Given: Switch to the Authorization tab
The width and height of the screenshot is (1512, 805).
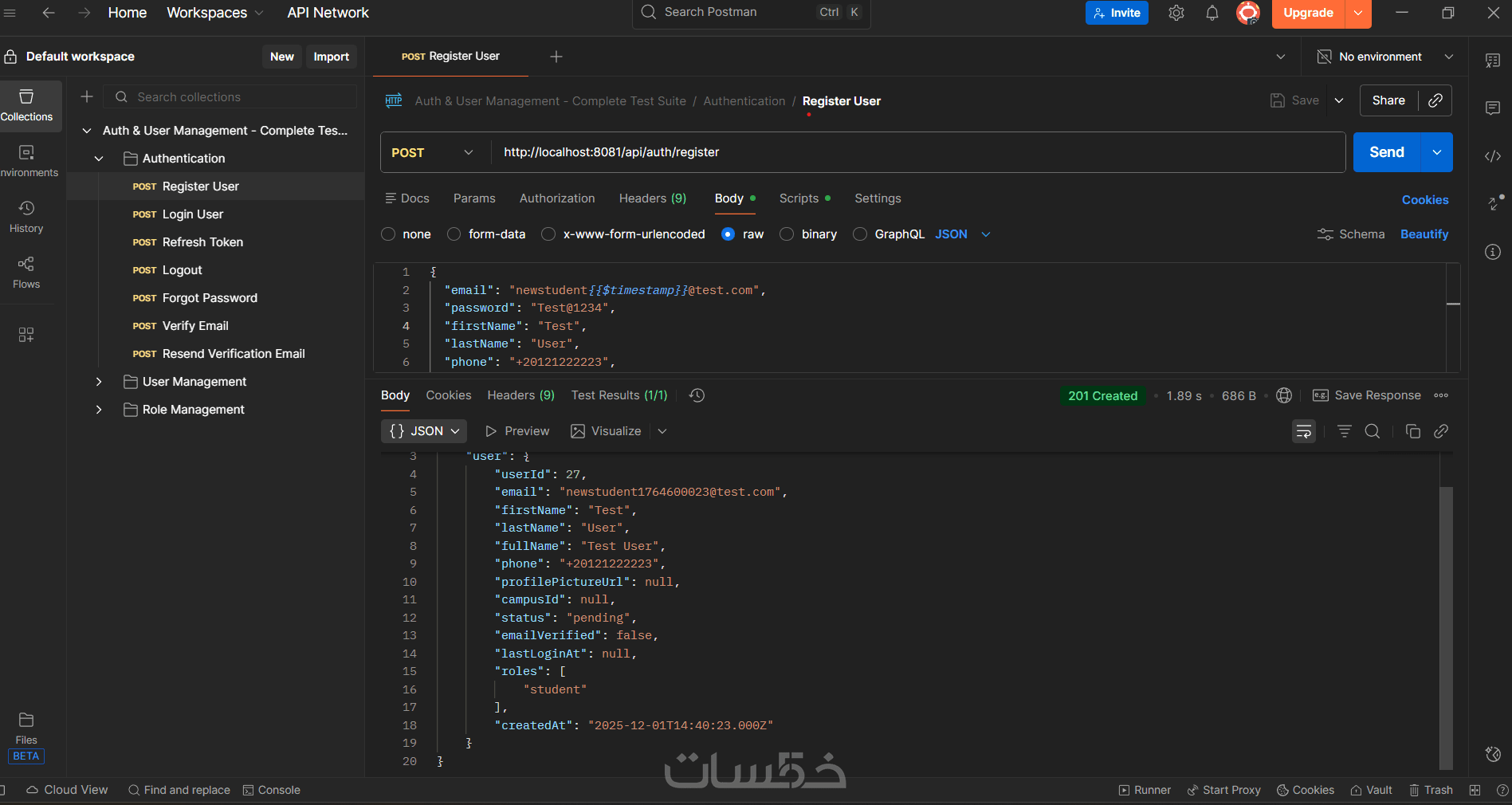Looking at the screenshot, I should click(x=557, y=198).
